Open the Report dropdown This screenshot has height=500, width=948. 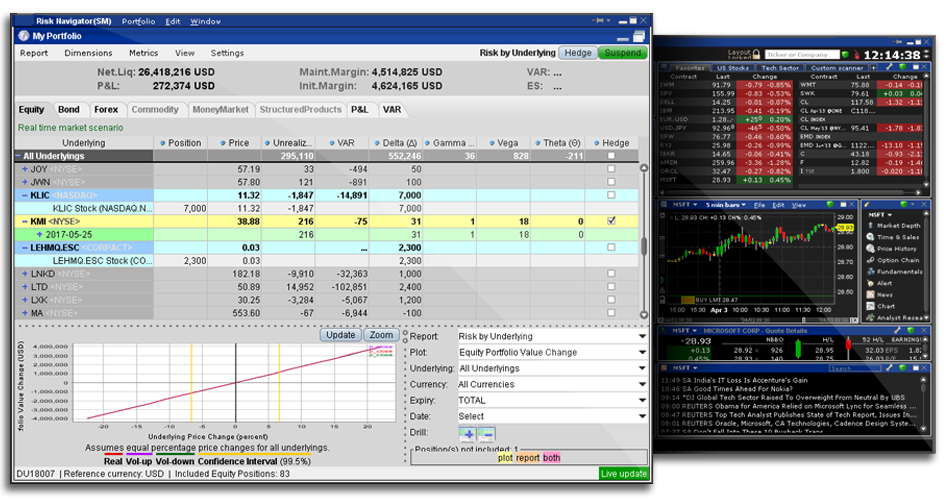click(552, 336)
